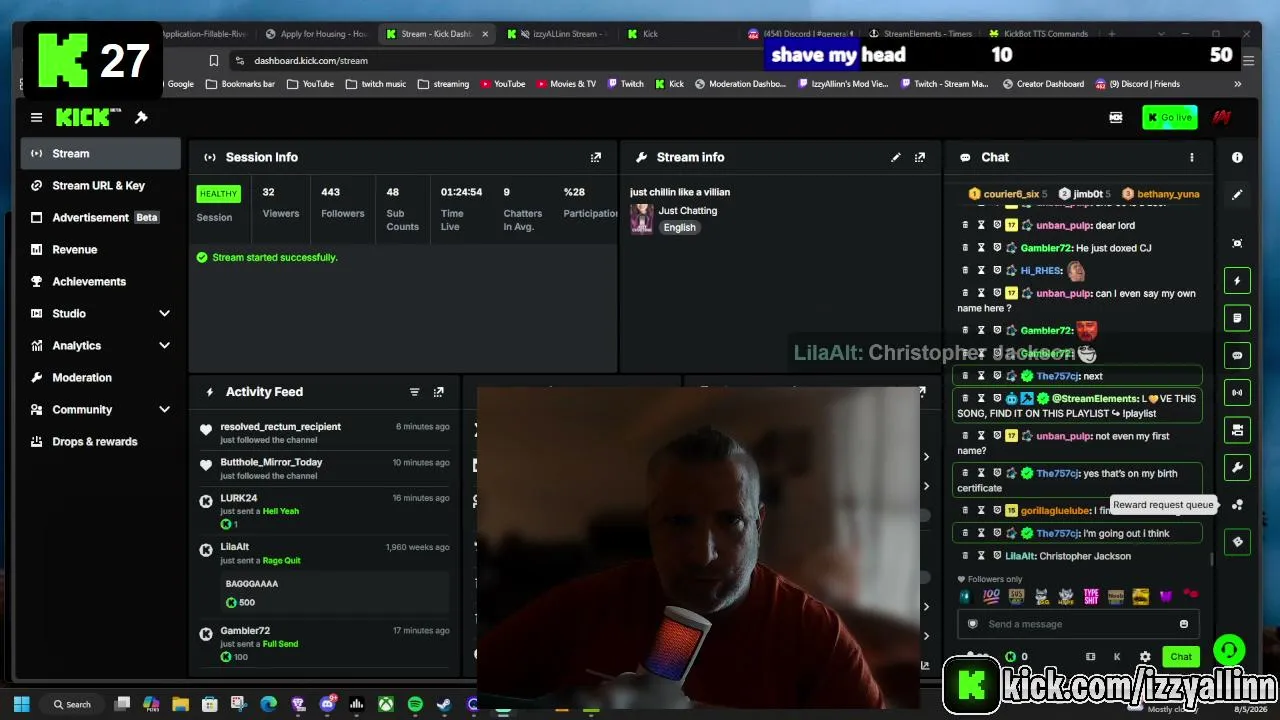Switch to the StreamElements Timers tab

(920, 34)
